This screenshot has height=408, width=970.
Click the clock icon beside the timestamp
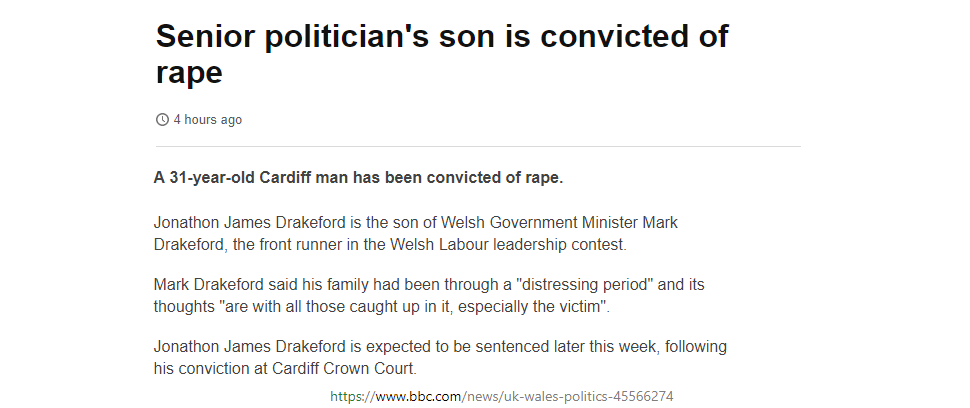(162, 119)
